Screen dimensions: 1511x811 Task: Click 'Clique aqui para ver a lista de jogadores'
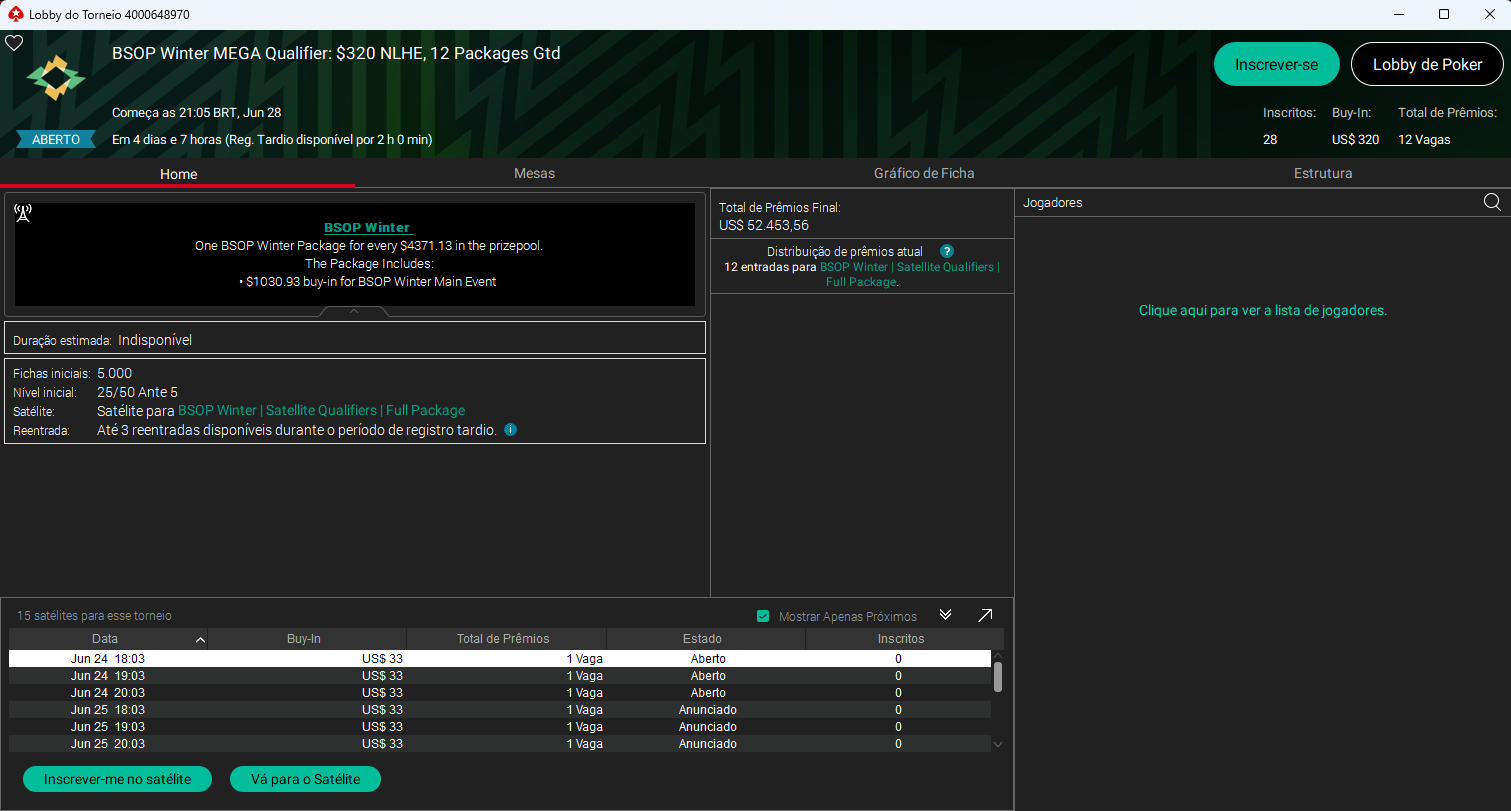1263,310
